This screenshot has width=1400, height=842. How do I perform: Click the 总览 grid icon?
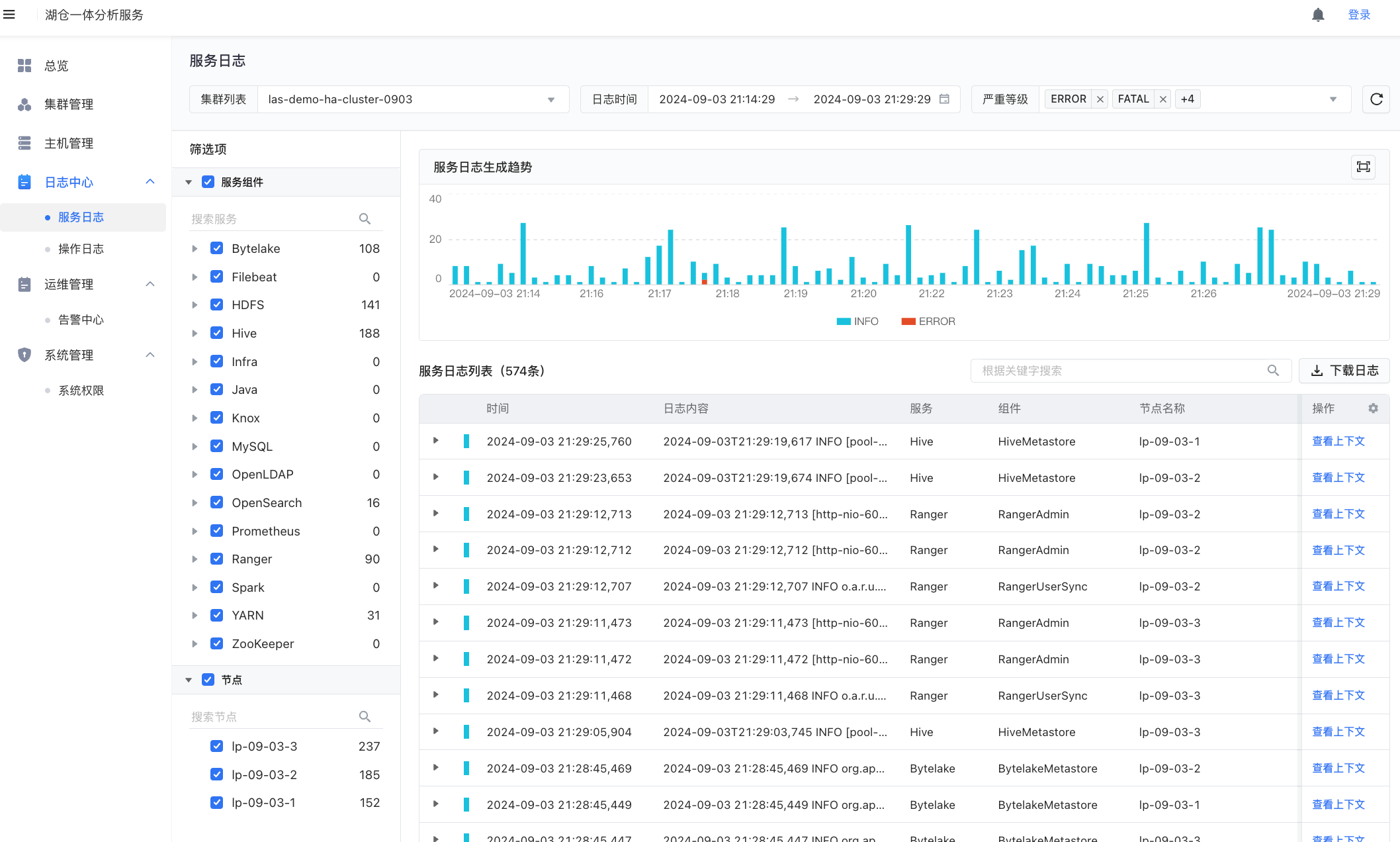click(24, 66)
